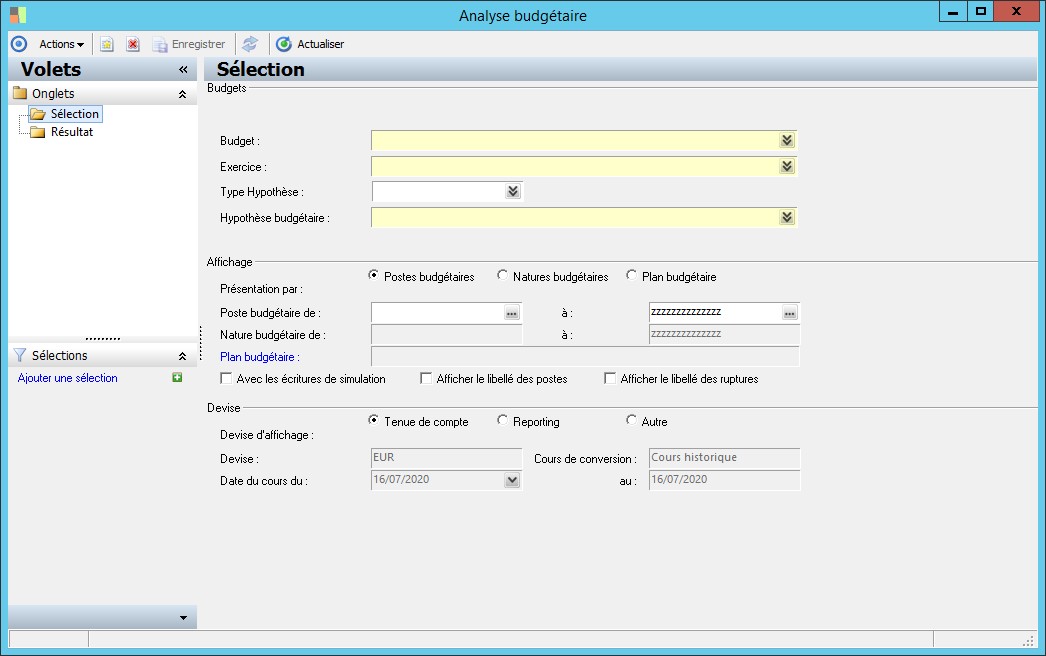Select the Reporting radio button
The height and width of the screenshot is (656, 1046).
coord(502,420)
